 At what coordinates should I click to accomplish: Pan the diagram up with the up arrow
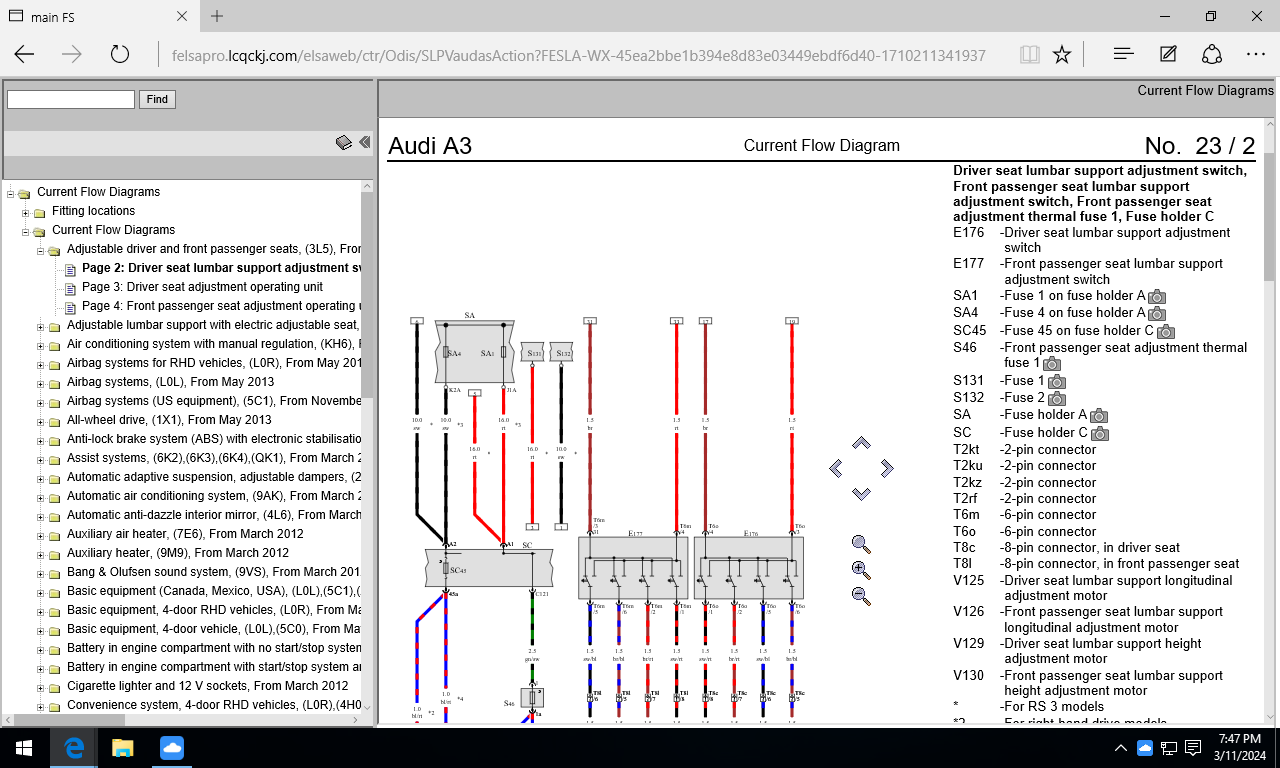pos(861,443)
